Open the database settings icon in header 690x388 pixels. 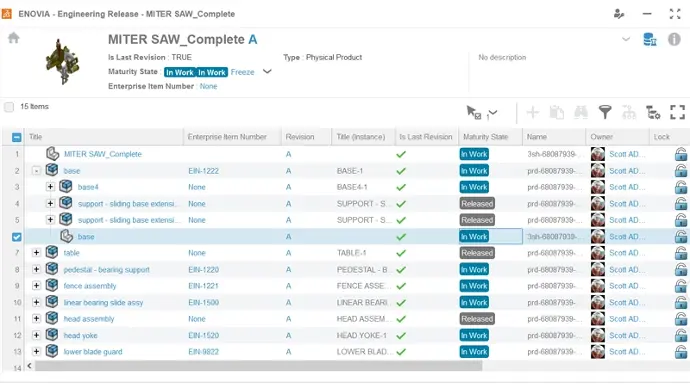(650, 40)
